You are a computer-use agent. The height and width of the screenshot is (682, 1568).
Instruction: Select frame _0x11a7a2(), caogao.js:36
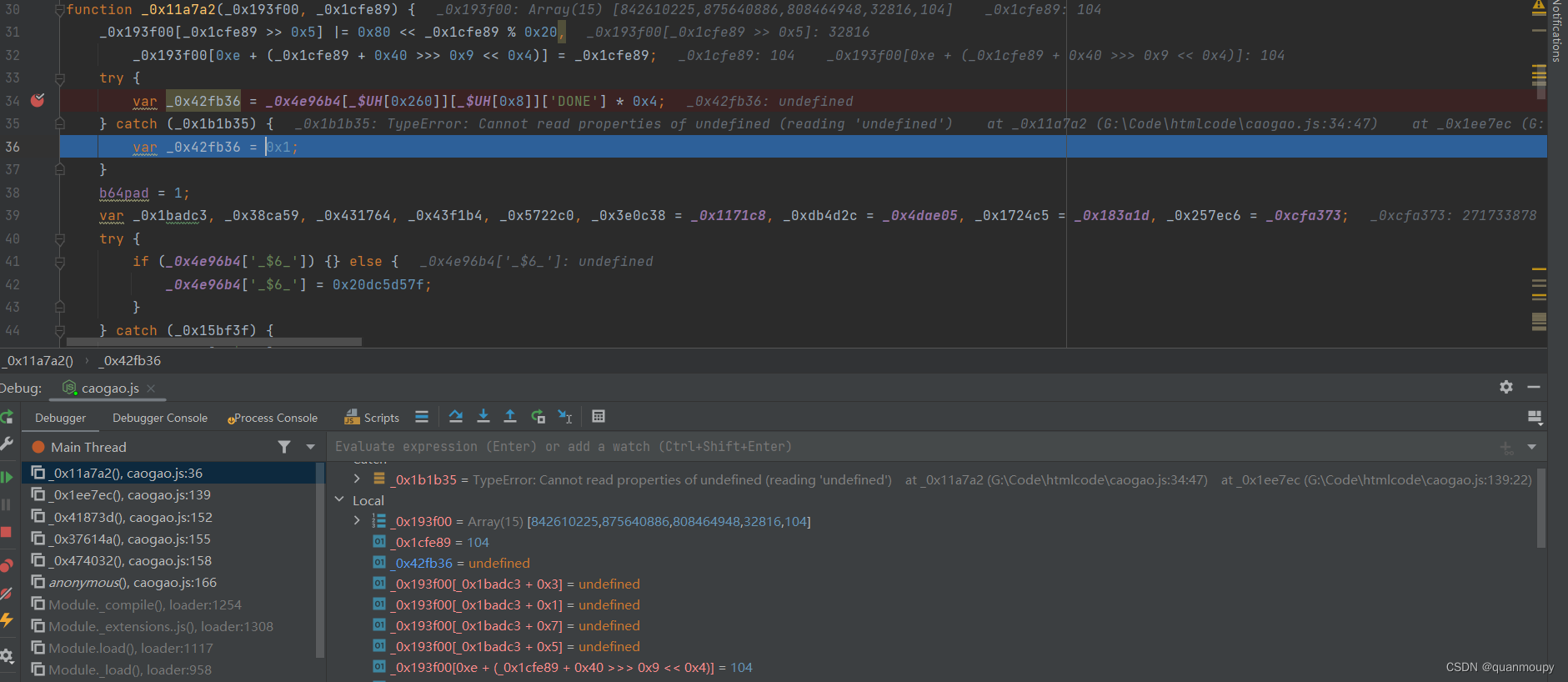pos(169,473)
